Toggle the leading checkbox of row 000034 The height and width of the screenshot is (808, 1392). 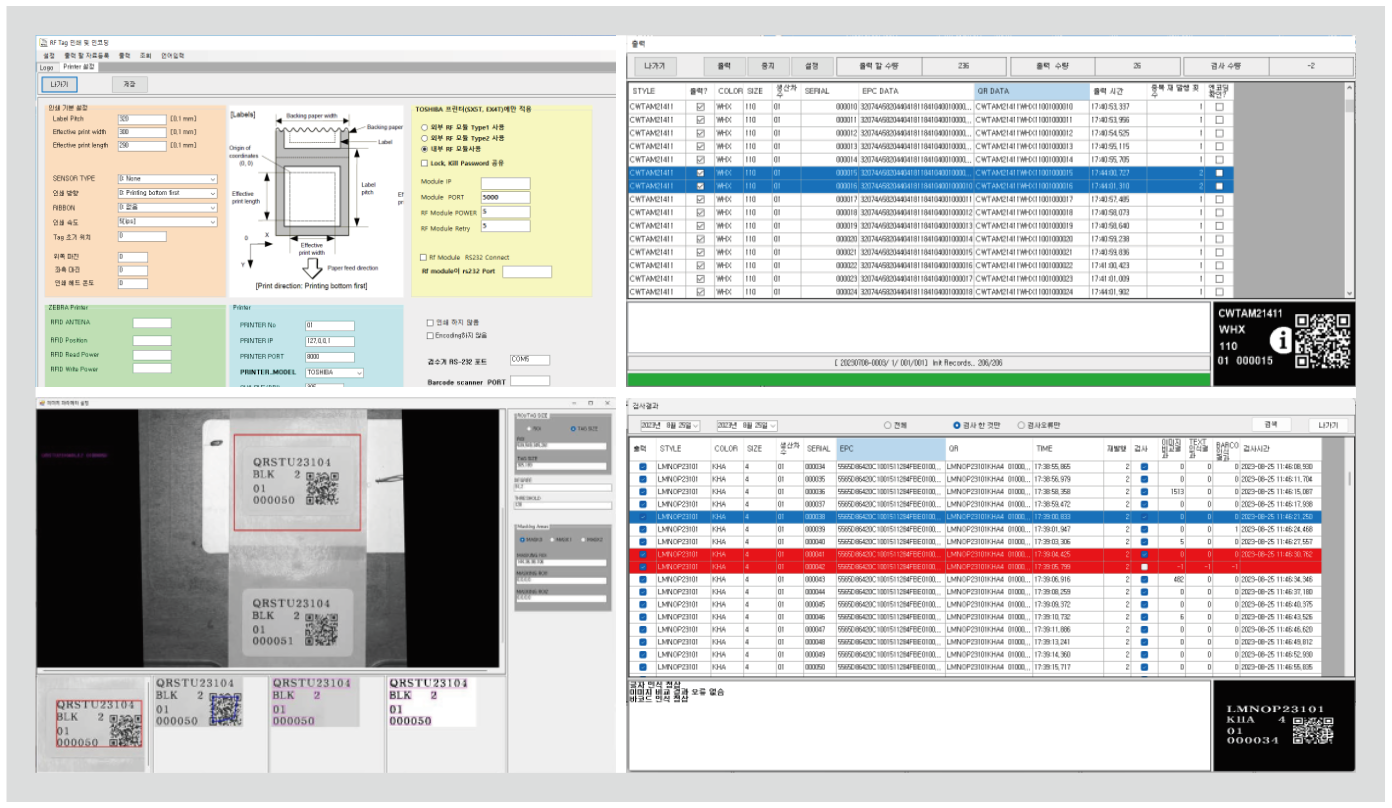point(643,466)
